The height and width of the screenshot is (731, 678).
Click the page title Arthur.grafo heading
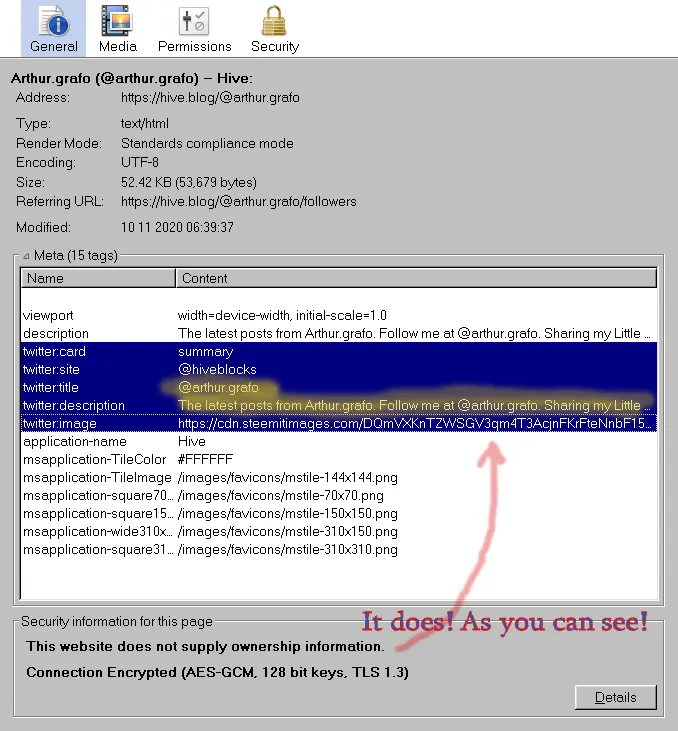(131, 78)
